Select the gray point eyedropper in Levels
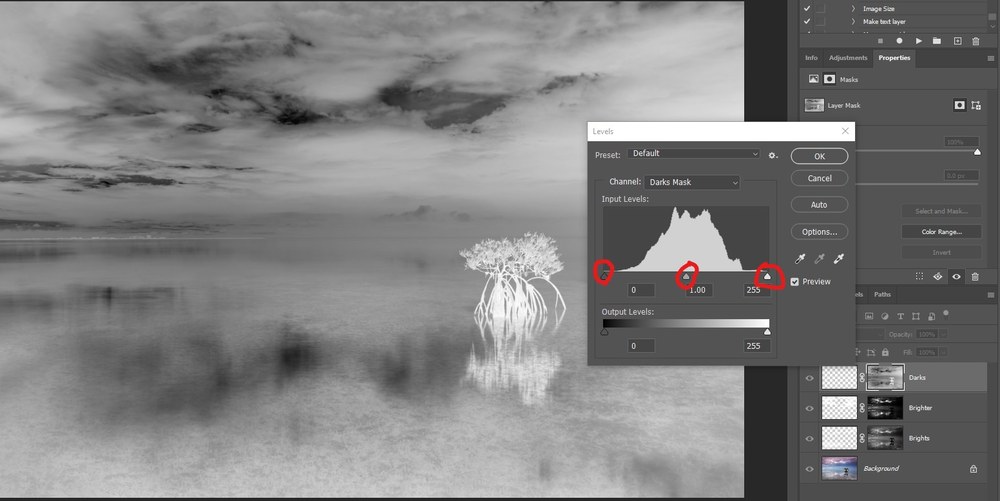Viewport: 1000px width, 501px height. point(820,258)
